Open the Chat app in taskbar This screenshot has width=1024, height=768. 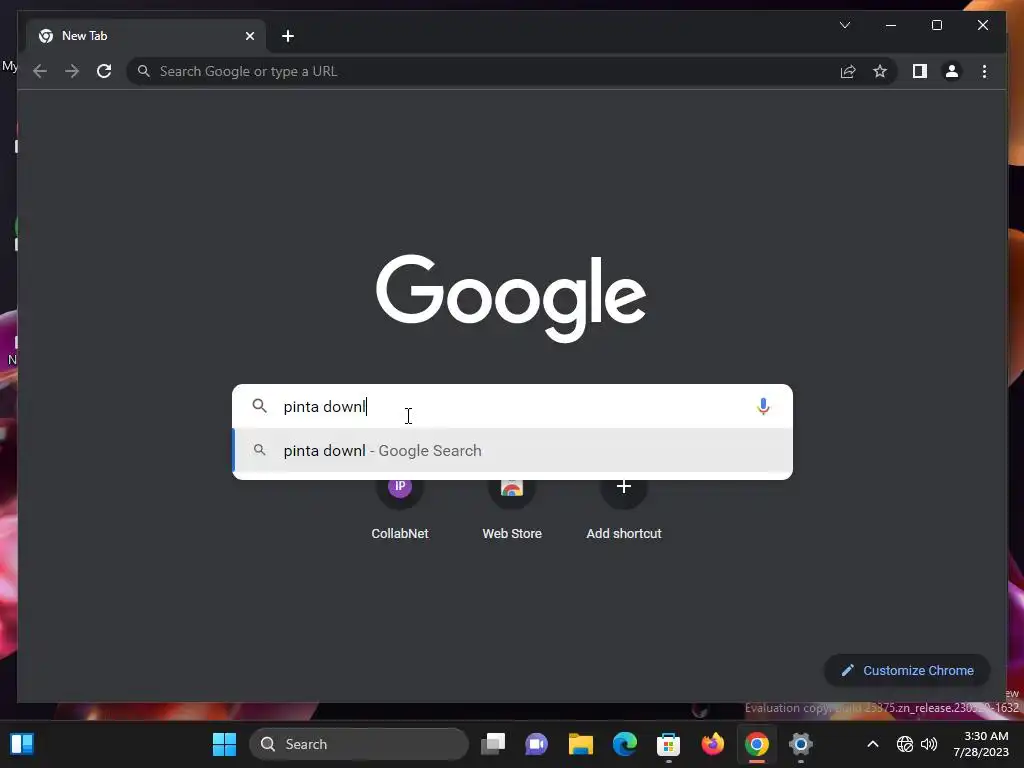click(x=536, y=744)
